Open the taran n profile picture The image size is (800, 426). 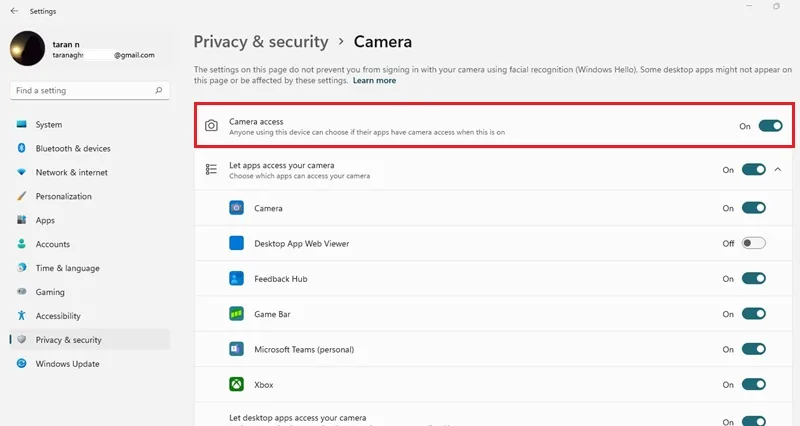click(x=28, y=48)
